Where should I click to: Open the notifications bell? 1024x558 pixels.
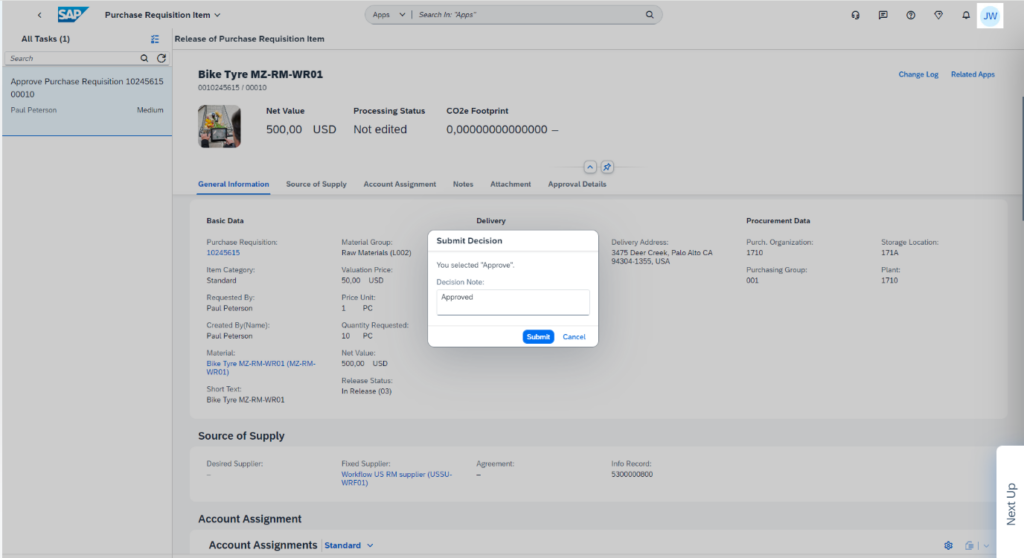click(x=966, y=15)
